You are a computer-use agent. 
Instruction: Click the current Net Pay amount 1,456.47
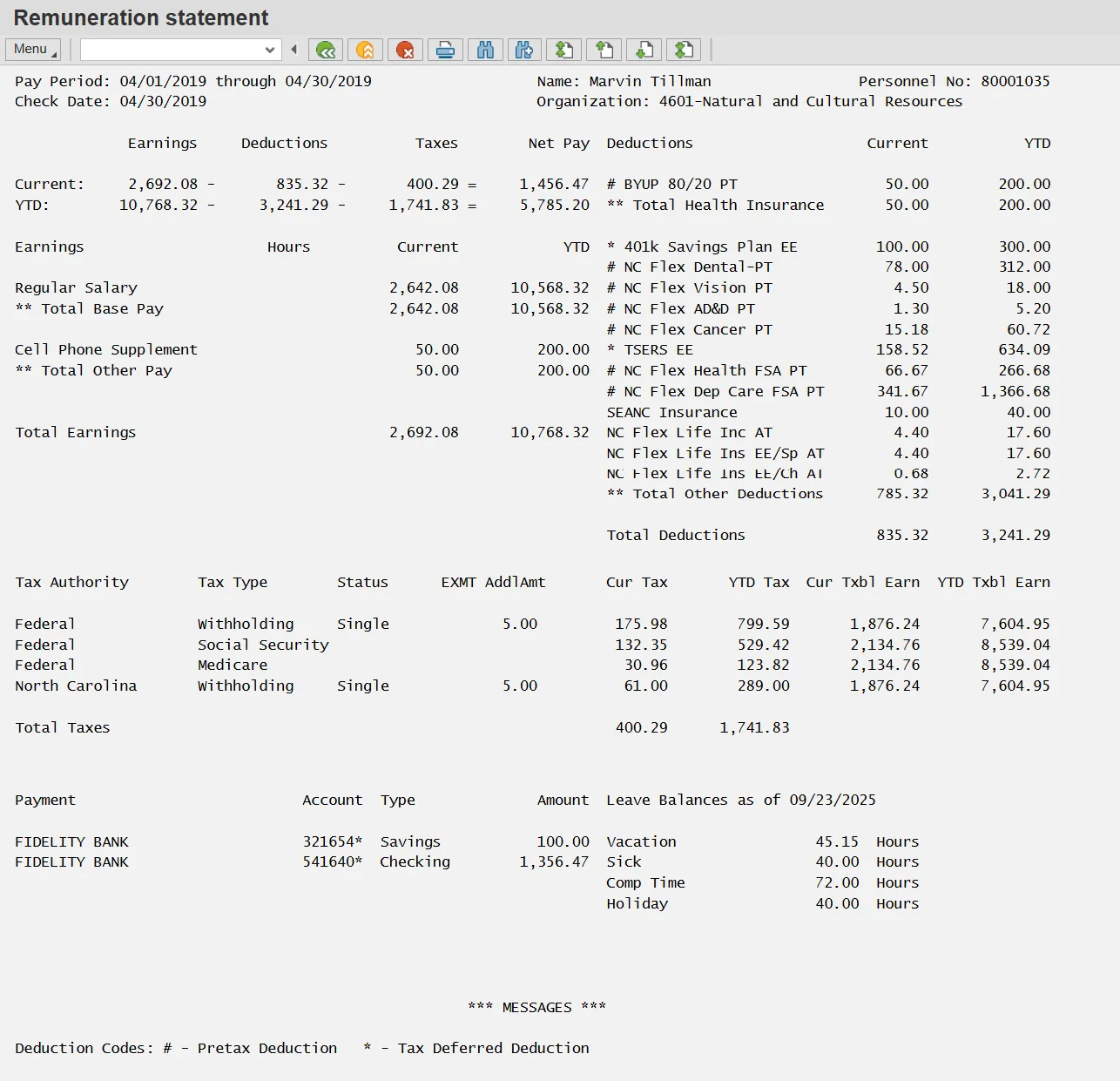tap(554, 184)
